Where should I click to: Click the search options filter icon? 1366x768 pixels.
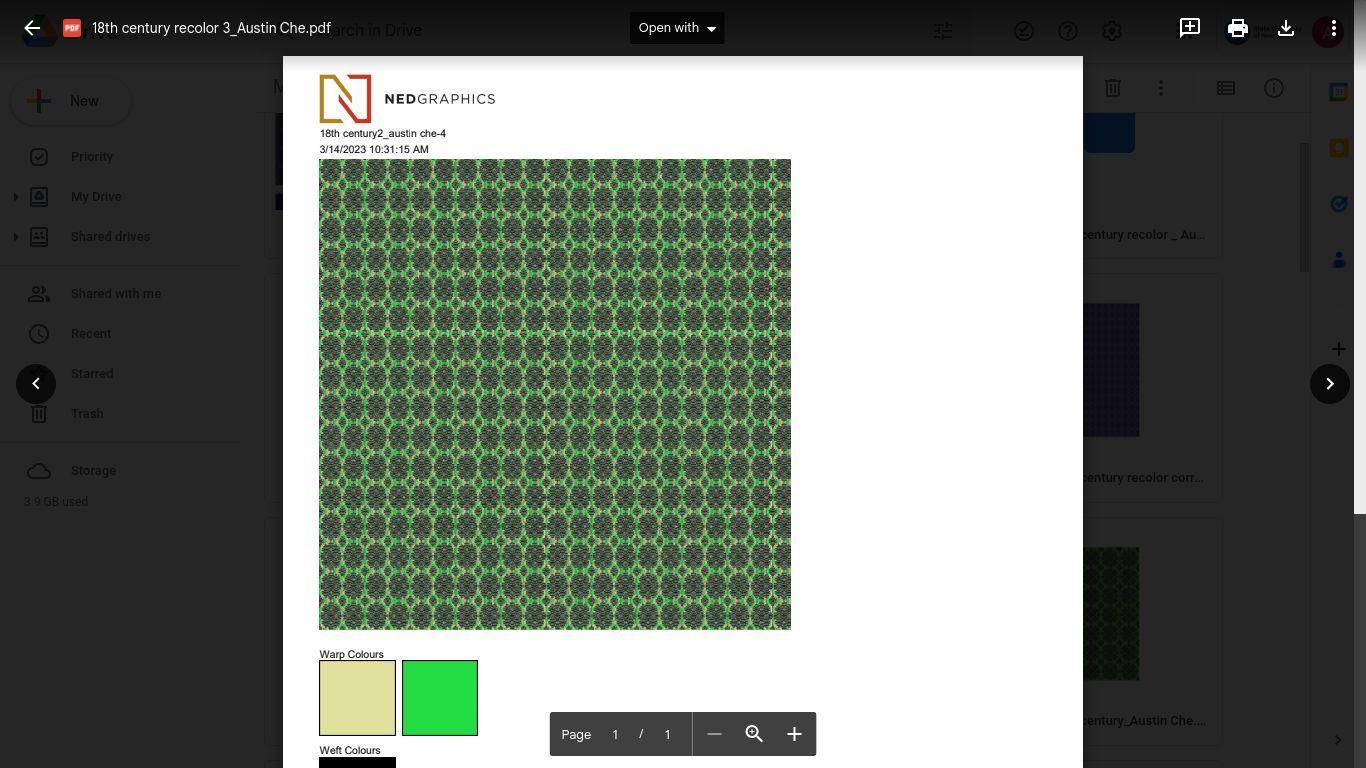click(943, 31)
